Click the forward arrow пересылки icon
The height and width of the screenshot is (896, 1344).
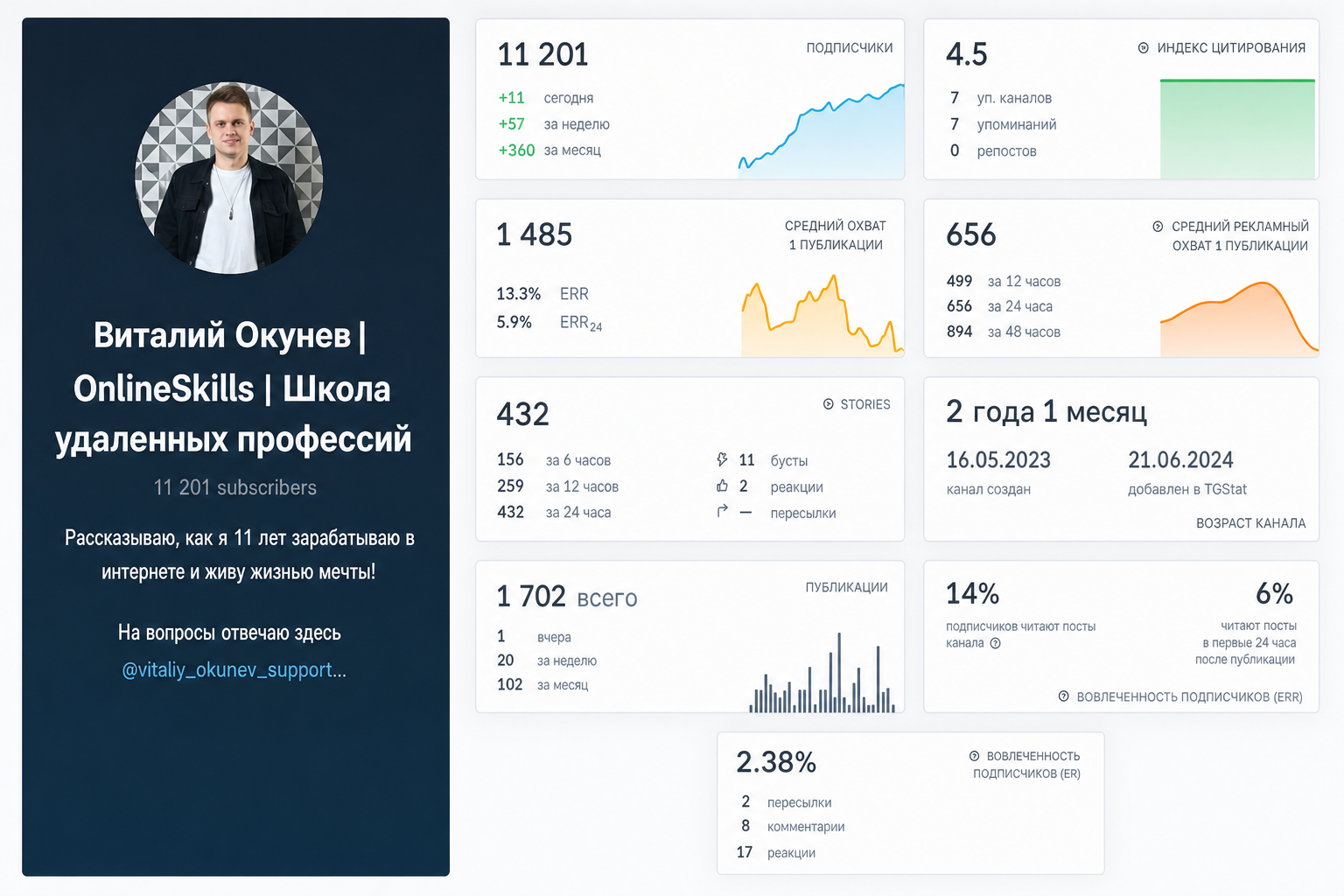(x=722, y=511)
